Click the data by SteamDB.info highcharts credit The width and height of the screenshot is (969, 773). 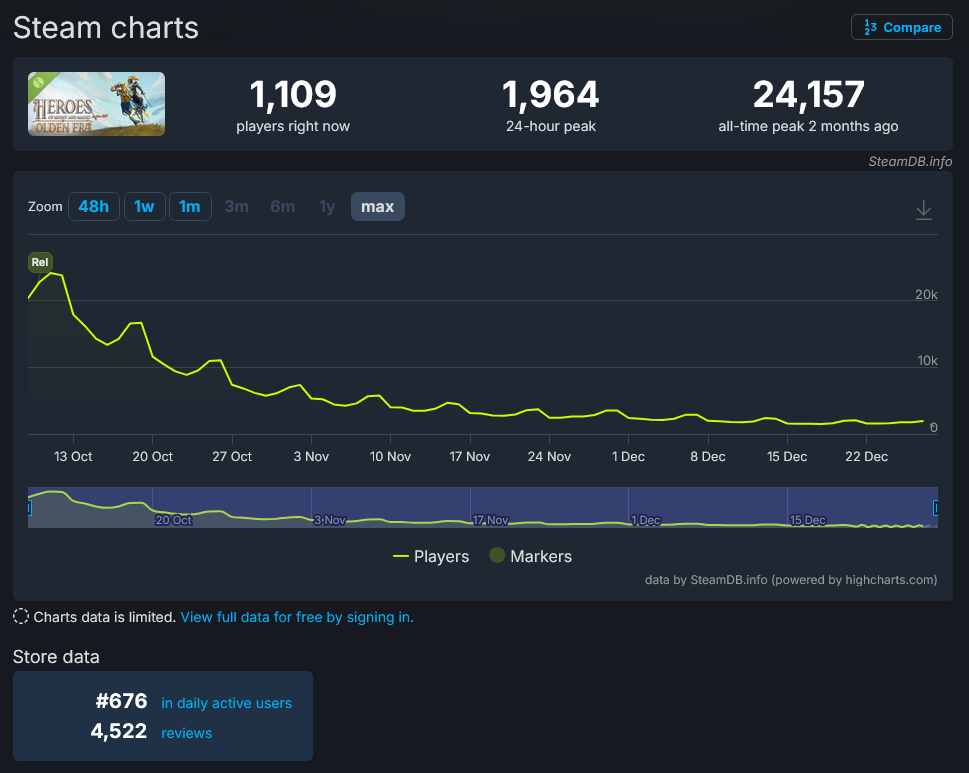pyautogui.click(x=790, y=580)
